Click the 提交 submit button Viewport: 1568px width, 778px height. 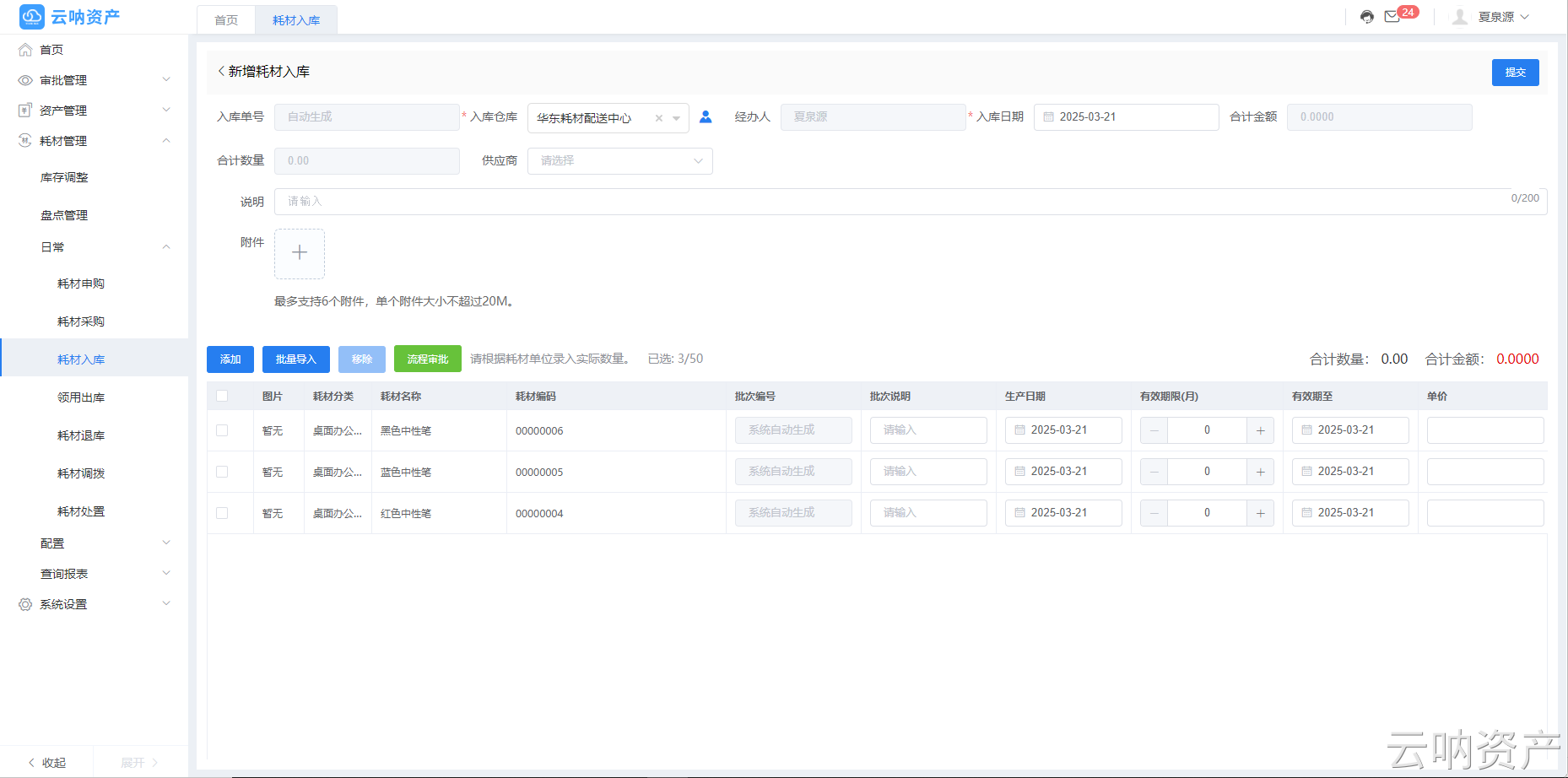coord(1516,73)
